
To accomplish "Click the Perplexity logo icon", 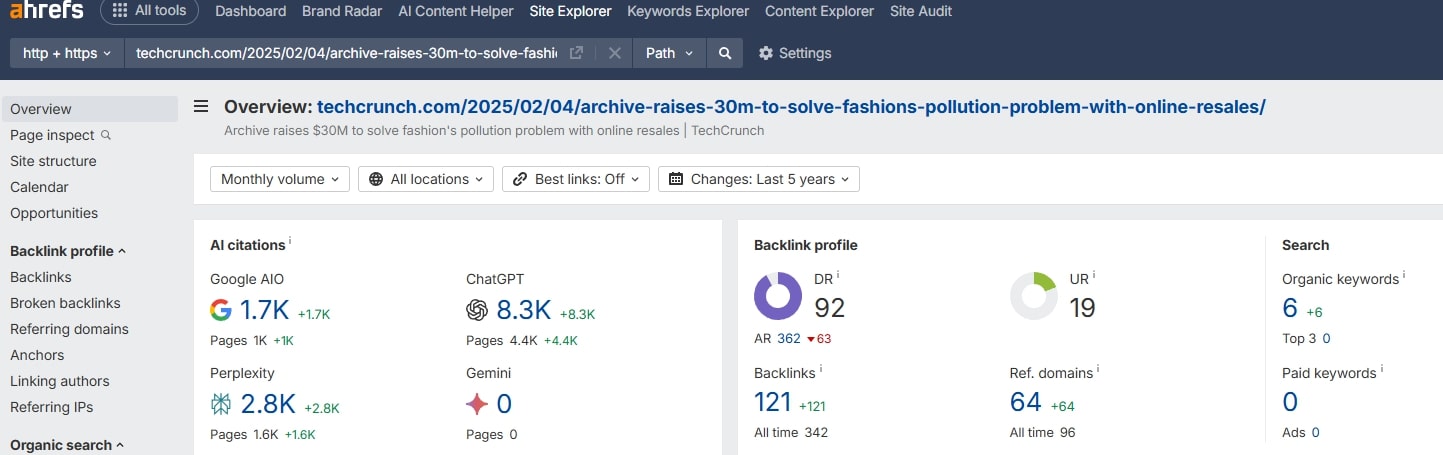I will (x=221, y=404).
